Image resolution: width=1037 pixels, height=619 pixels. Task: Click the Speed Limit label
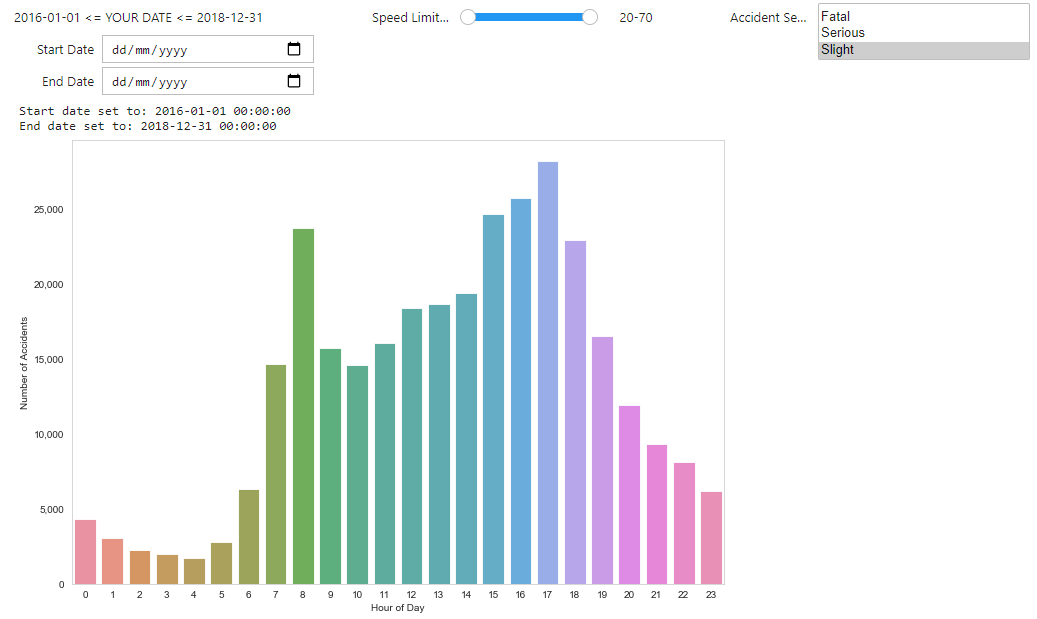tap(410, 18)
